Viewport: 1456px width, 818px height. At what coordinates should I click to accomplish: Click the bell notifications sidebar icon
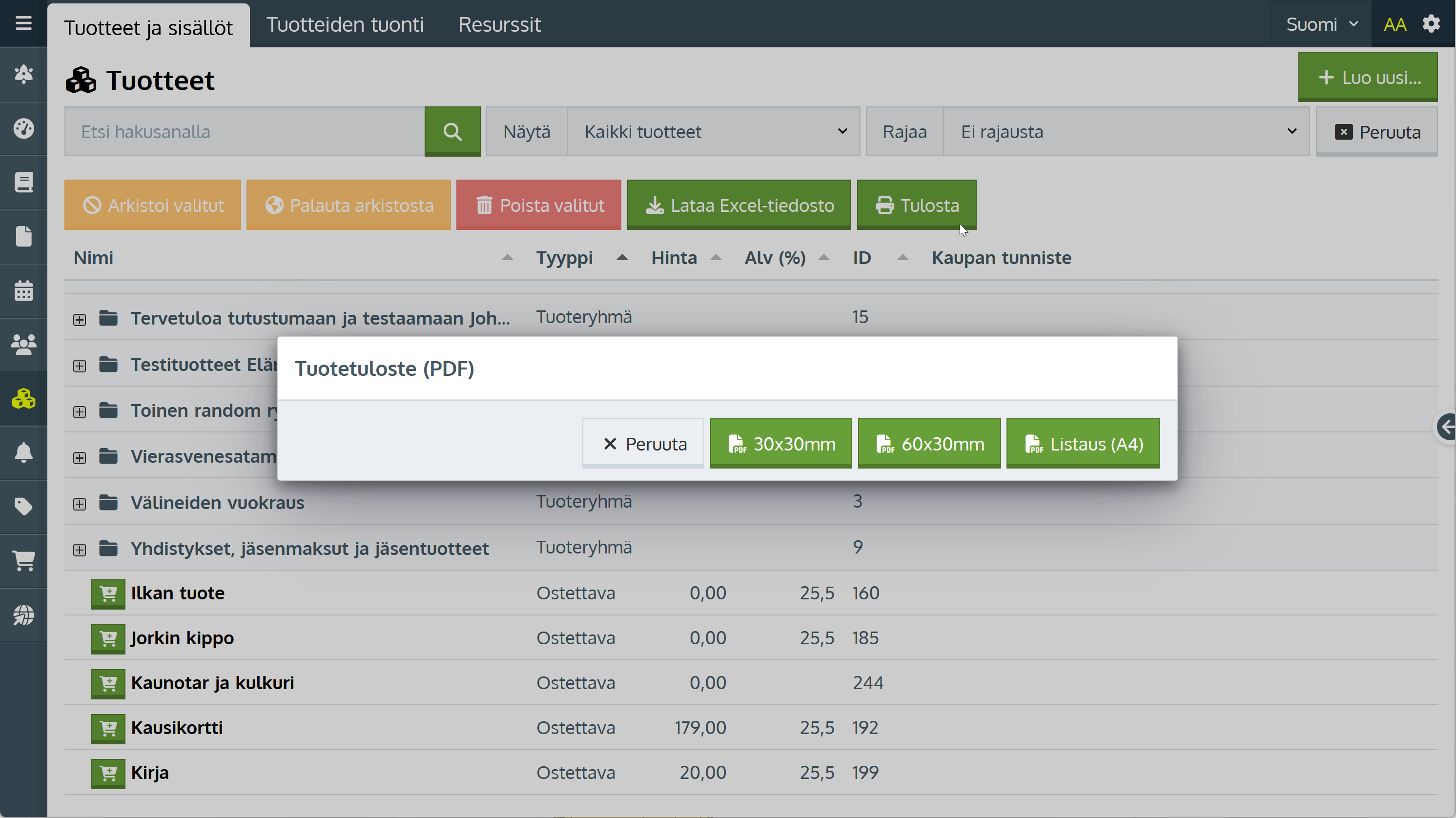click(x=23, y=453)
